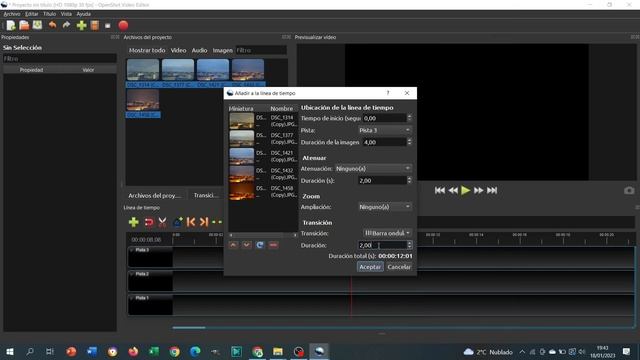
Task: Open the Ayuda menu
Action: pyautogui.click(x=84, y=14)
